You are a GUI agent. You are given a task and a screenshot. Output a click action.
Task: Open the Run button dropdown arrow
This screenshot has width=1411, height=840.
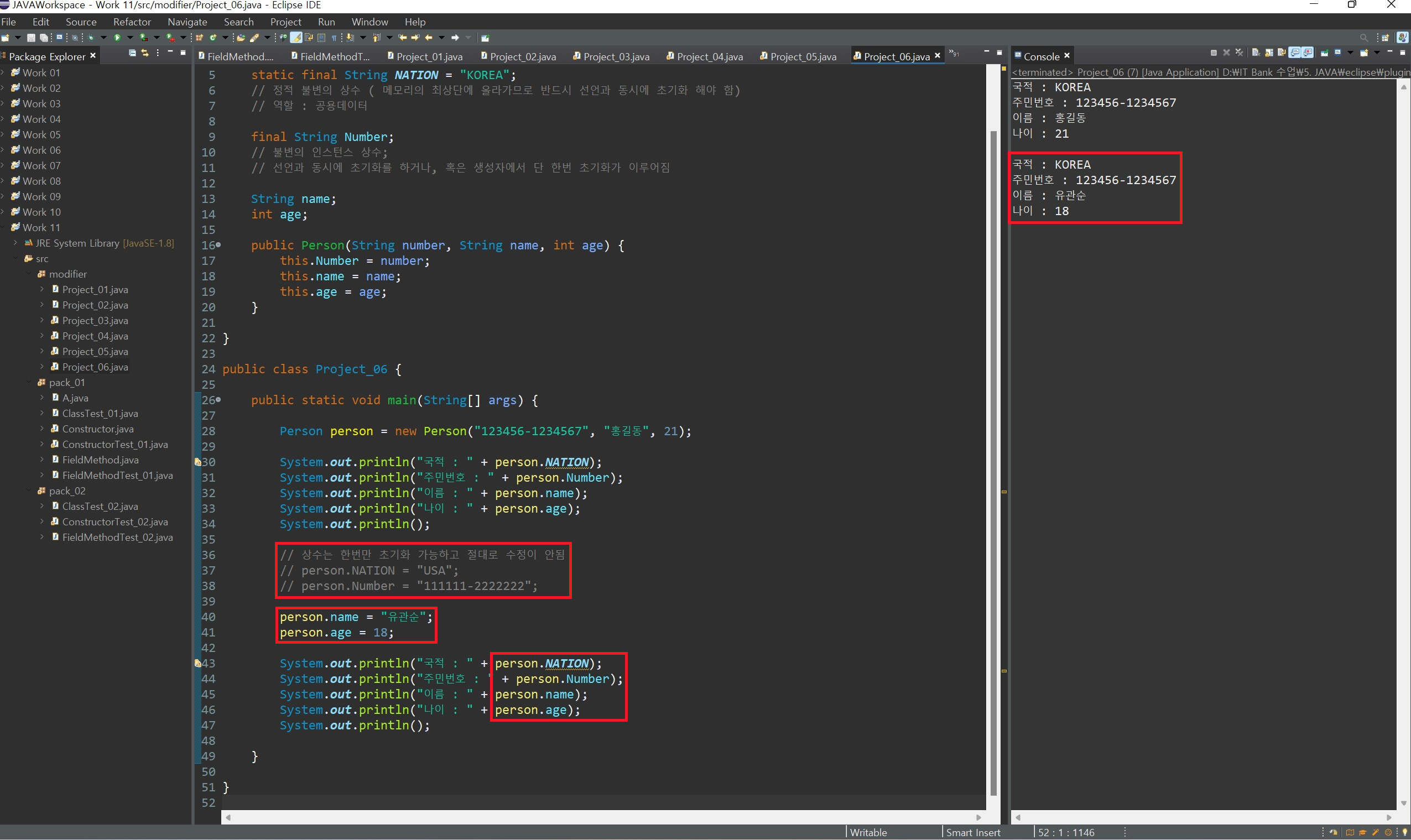[x=130, y=38]
